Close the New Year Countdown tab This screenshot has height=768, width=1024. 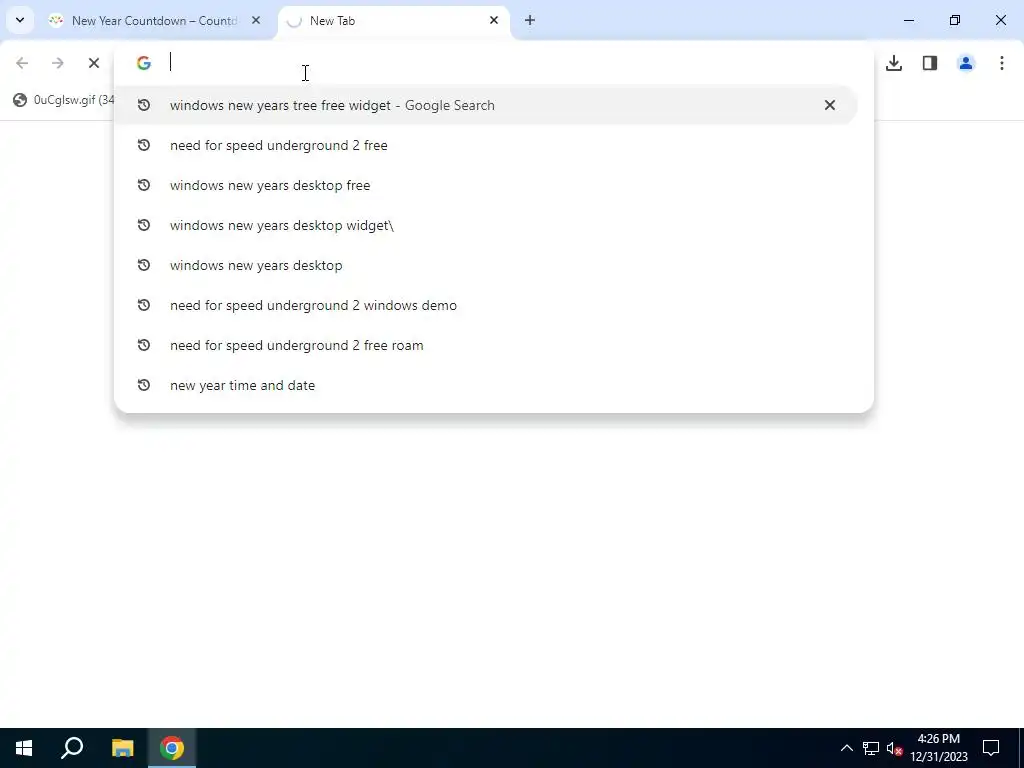pos(256,20)
